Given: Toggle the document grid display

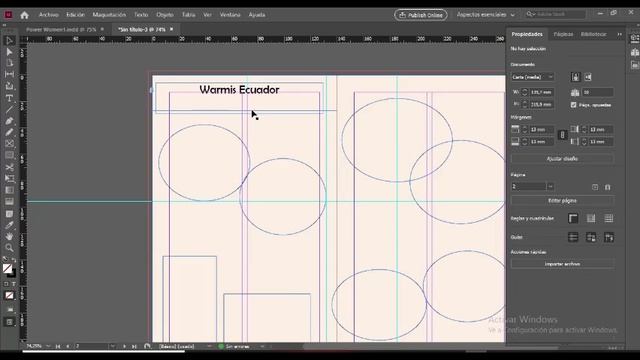Looking at the screenshot, I should point(609,218).
